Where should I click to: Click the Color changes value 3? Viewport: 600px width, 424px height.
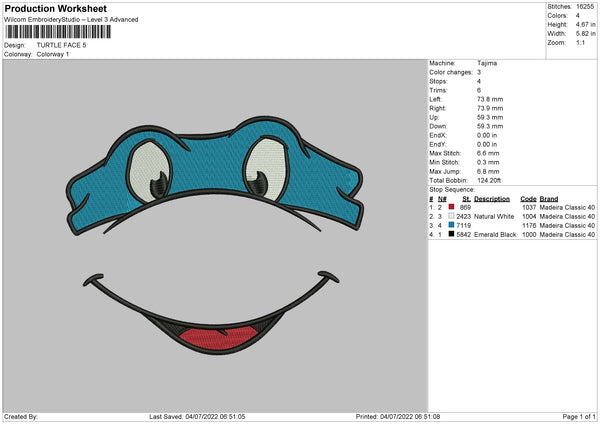pyautogui.click(x=479, y=72)
